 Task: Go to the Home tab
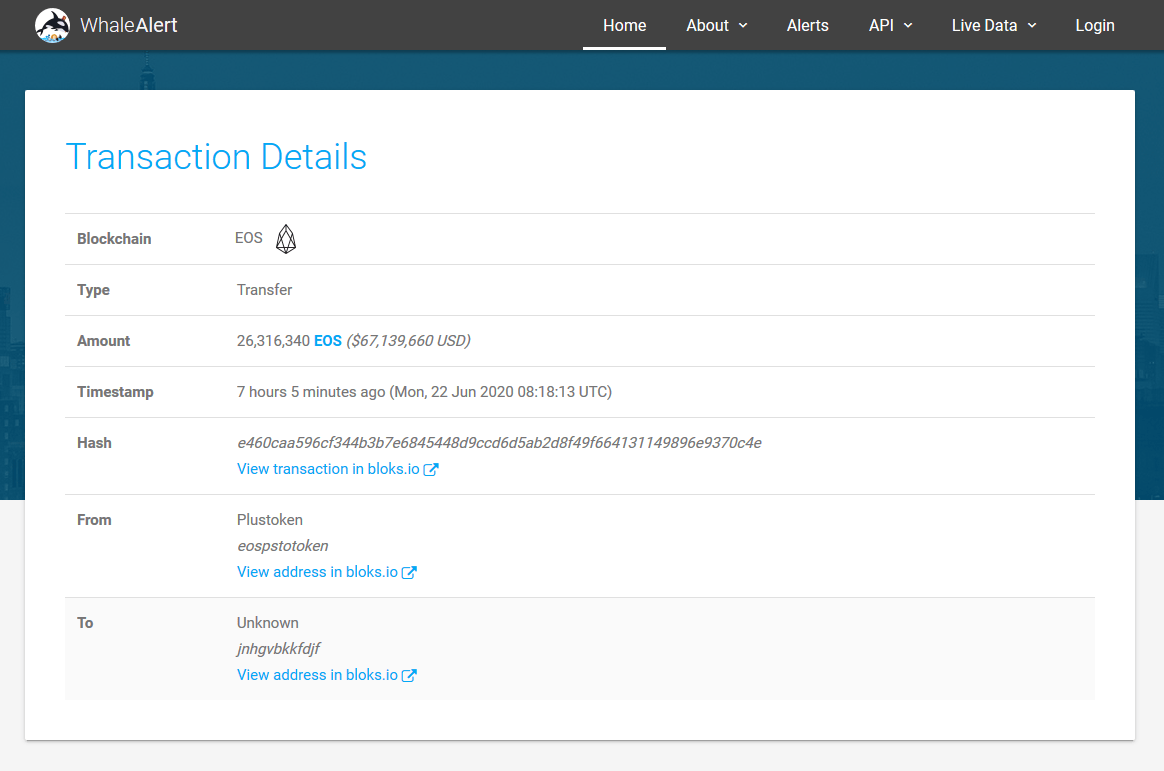(x=624, y=25)
